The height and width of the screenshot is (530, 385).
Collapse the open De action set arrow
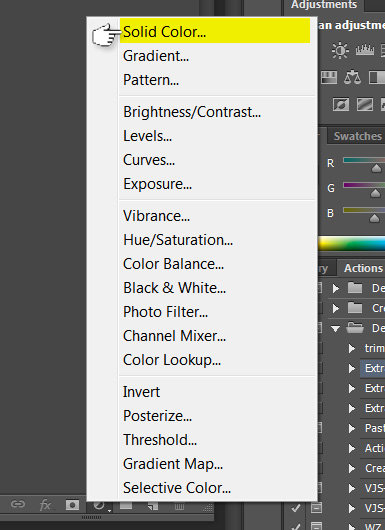tap(335, 329)
